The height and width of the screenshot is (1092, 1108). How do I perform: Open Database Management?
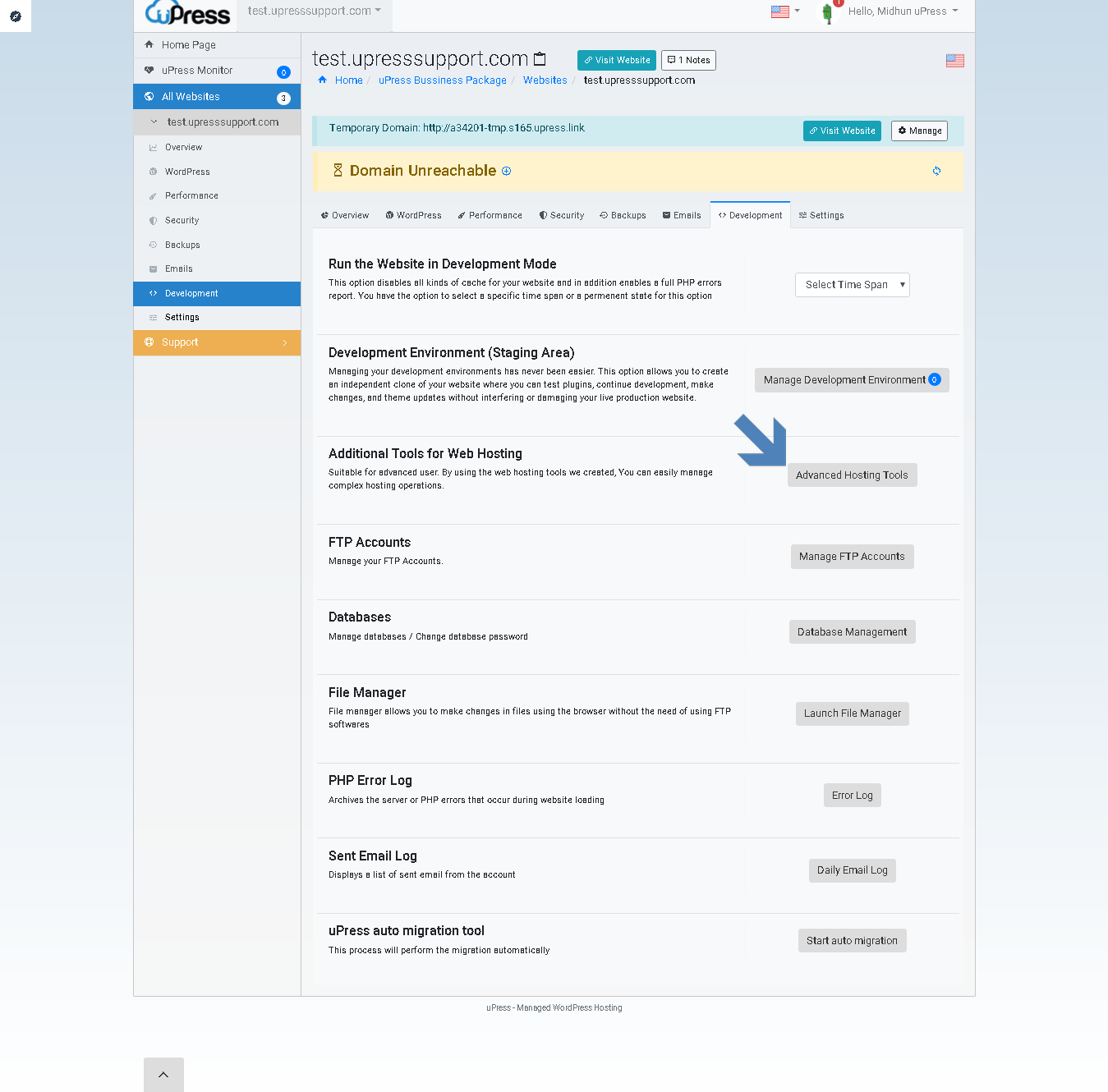pyautogui.click(x=852, y=632)
